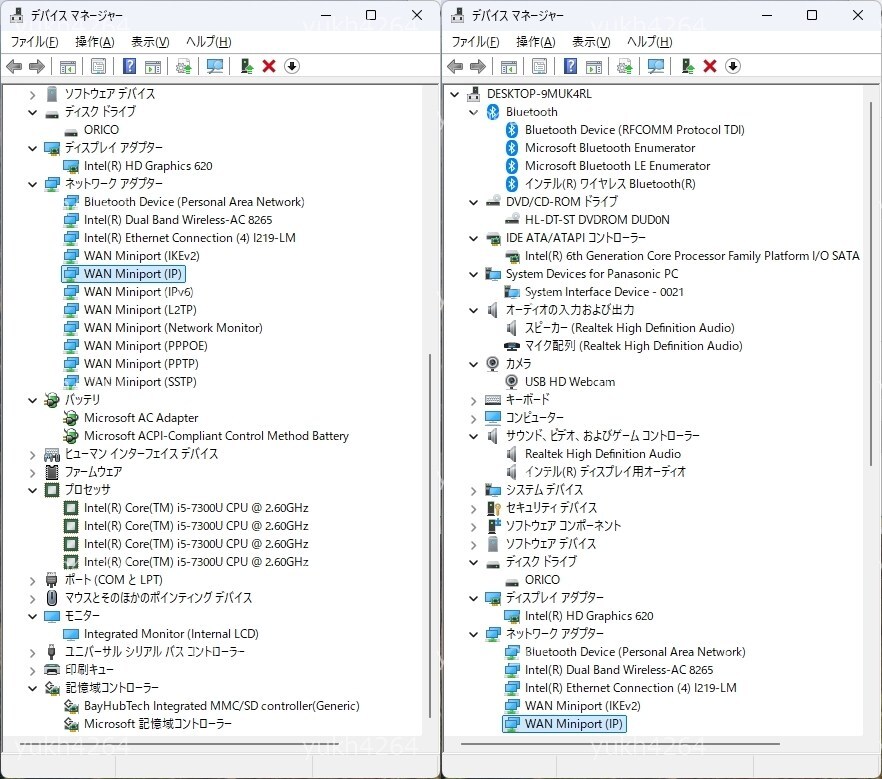Select Intel(R) Dual Band Wireless-AC 8265 in left window
This screenshot has width=882, height=779.
point(178,220)
